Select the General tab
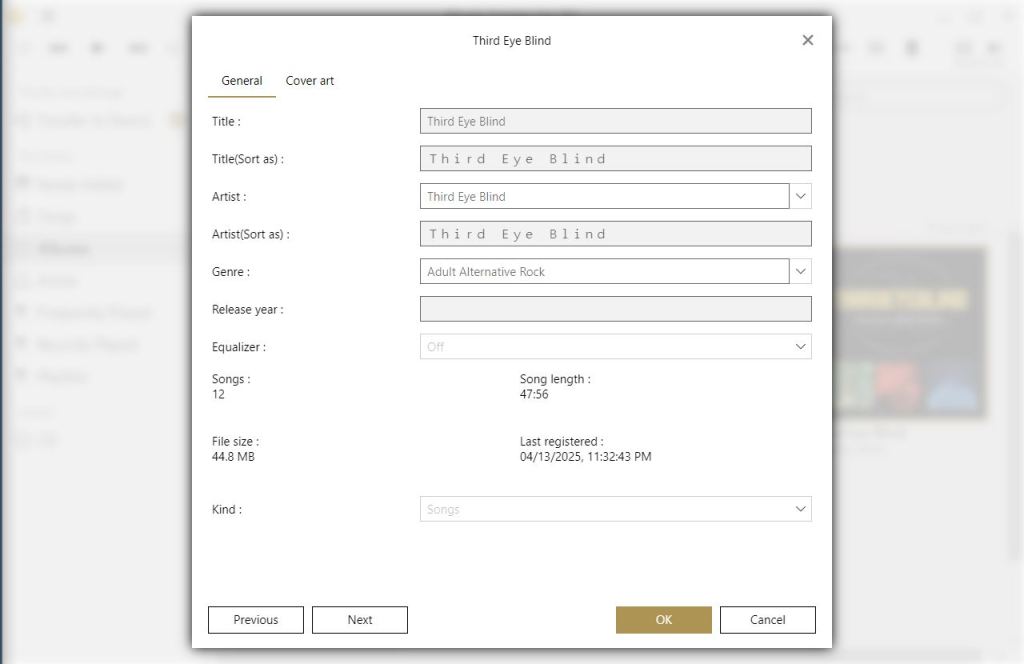Image resolution: width=1024 pixels, height=664 pixels. tap(242, 81)
